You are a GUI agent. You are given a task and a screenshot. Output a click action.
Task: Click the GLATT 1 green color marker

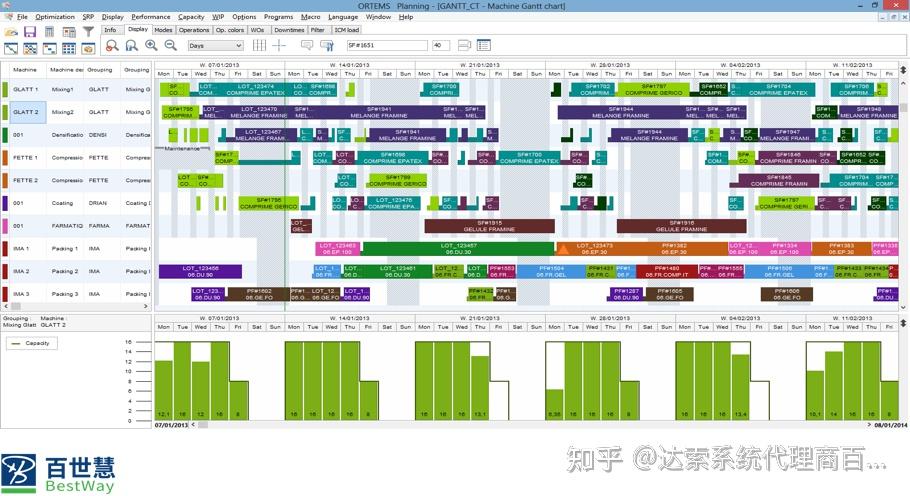(5, 89)
